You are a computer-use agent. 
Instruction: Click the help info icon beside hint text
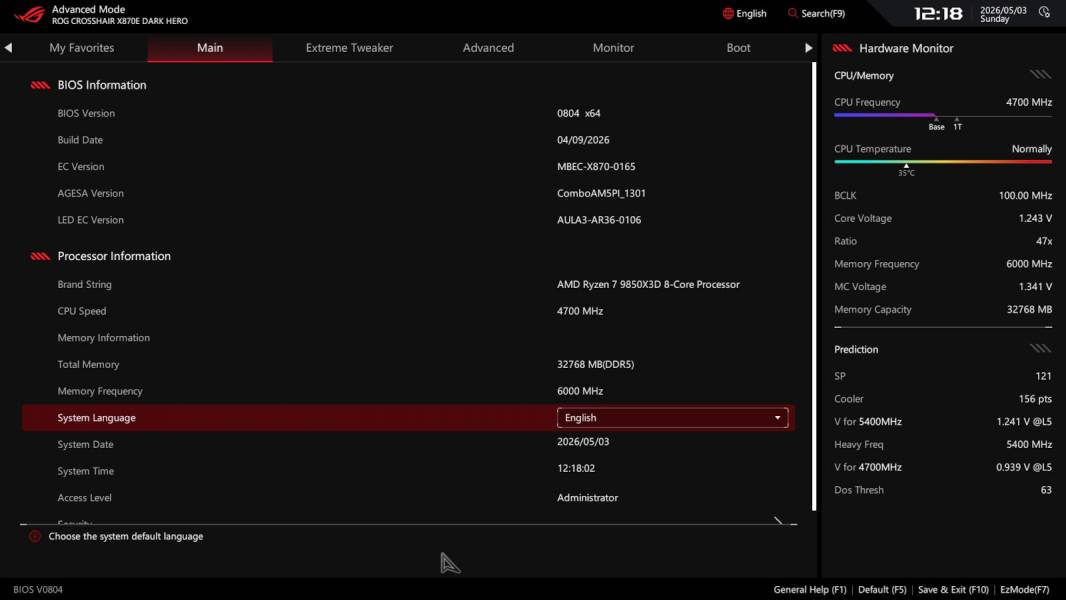pyautogui.click(x=35, y=536)
